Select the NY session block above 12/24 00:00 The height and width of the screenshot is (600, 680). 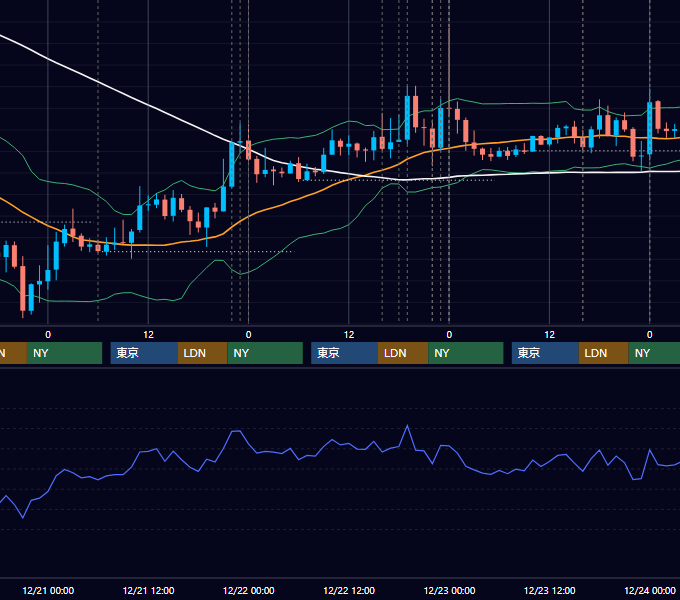click(x=654, y=353)
